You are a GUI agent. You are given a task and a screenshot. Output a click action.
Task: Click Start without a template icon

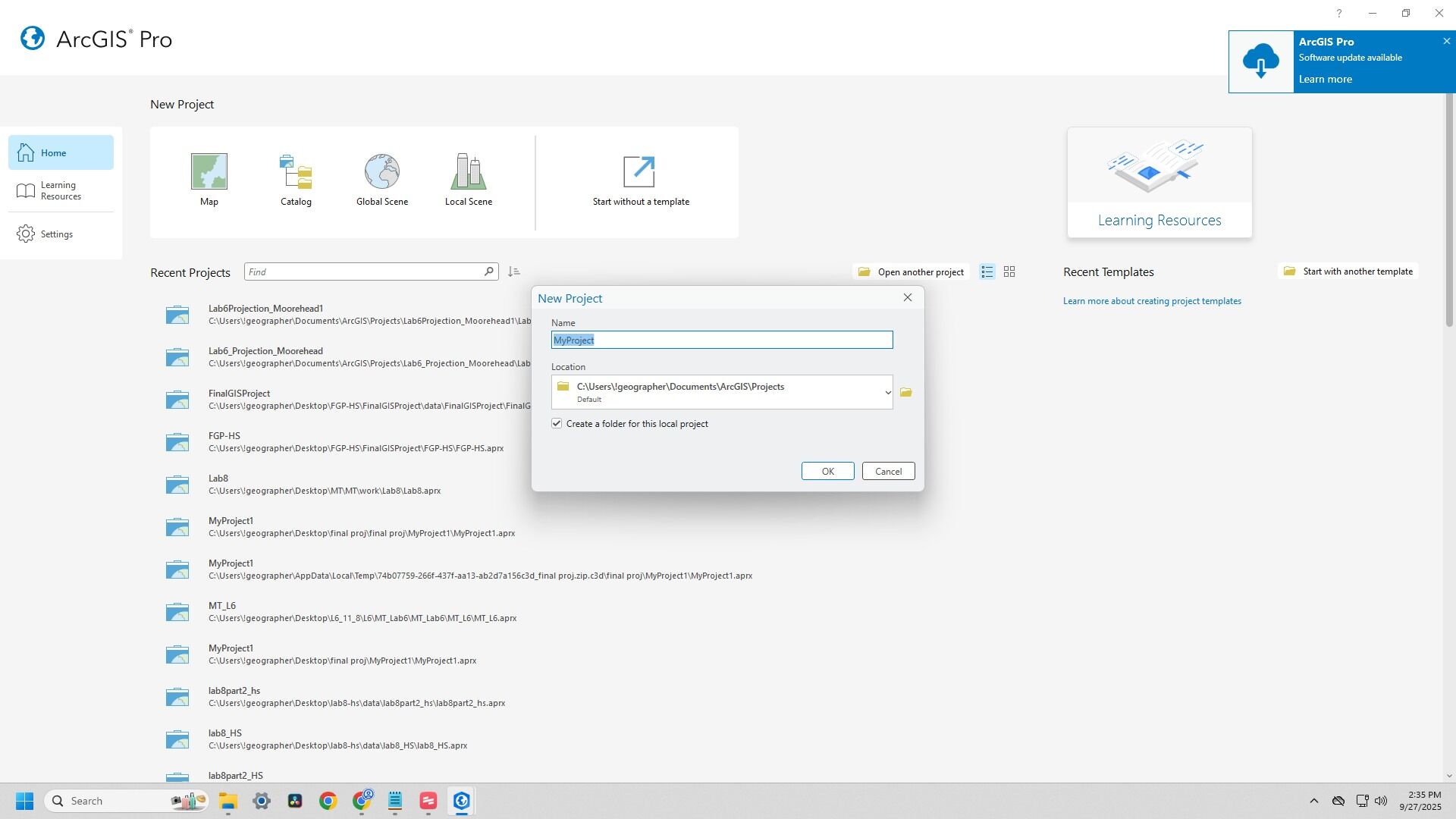639,172
